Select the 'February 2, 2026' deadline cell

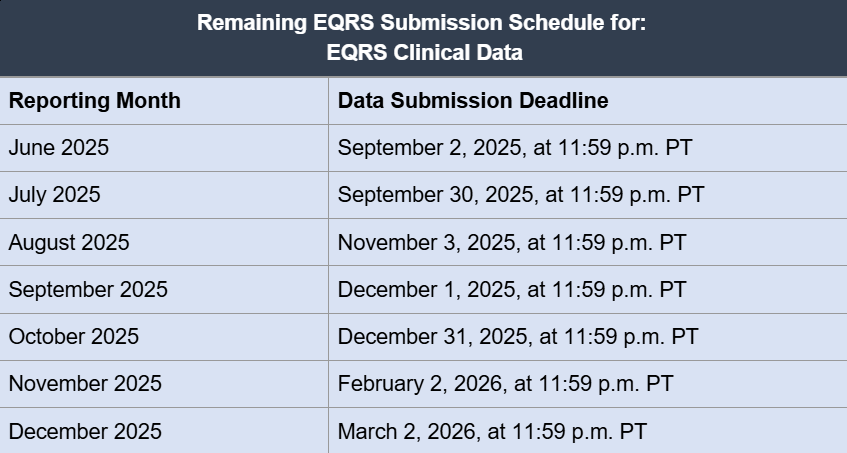pos(505,384)
